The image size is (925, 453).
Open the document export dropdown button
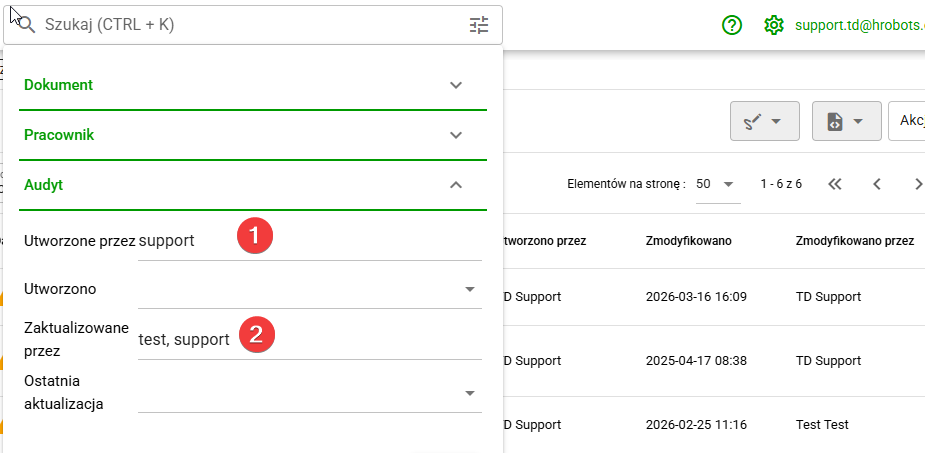point(847,121)
